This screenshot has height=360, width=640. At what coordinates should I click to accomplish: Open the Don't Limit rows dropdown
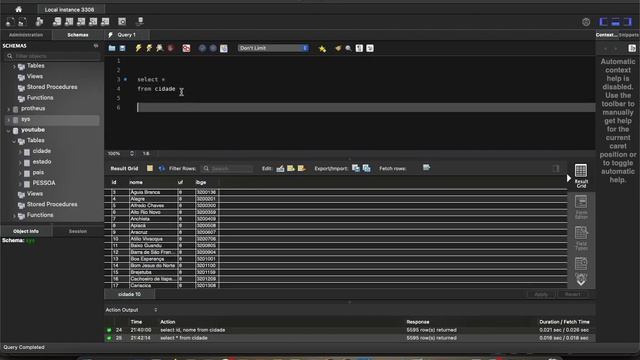(x=273, y=48)
